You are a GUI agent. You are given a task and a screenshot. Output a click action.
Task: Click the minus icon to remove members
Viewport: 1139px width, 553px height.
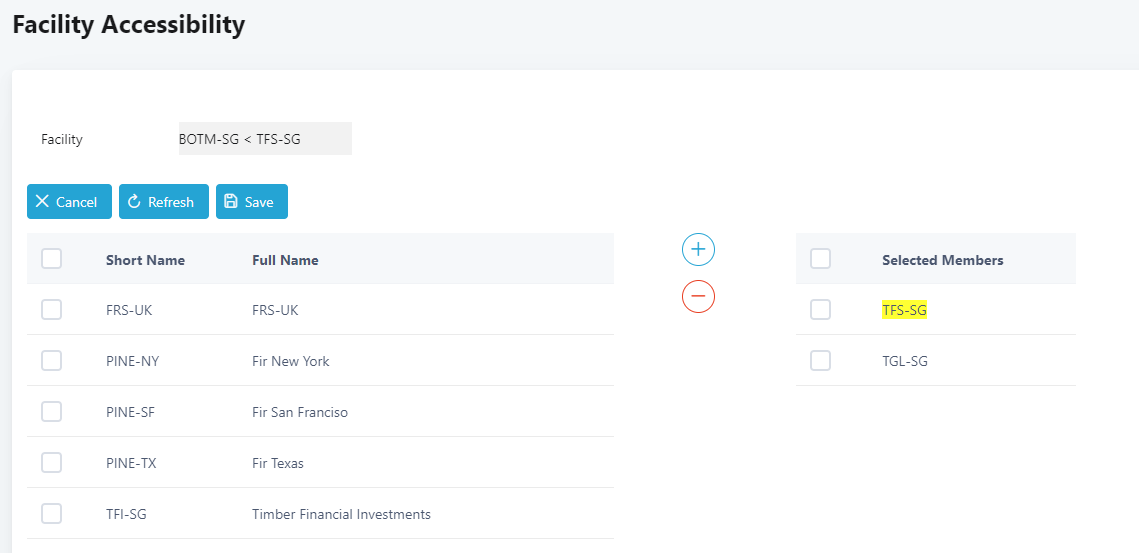698,296
